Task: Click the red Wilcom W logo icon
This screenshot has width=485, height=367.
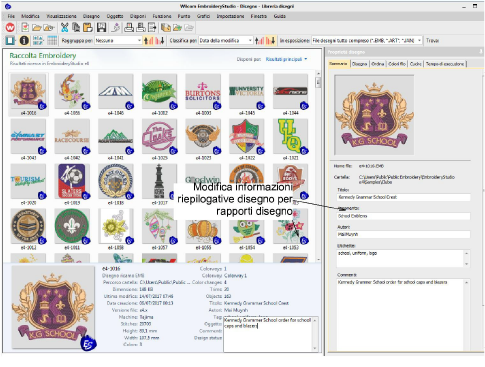Action: (10, 27)
